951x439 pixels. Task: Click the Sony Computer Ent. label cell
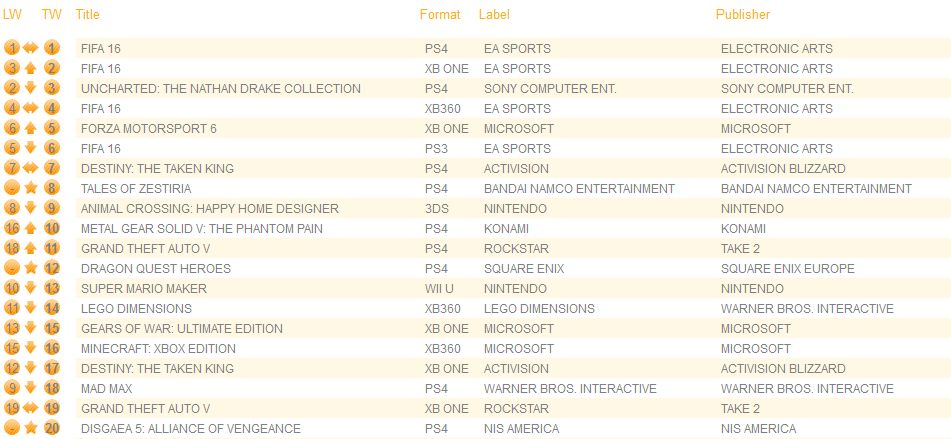[x=550, y=89]
